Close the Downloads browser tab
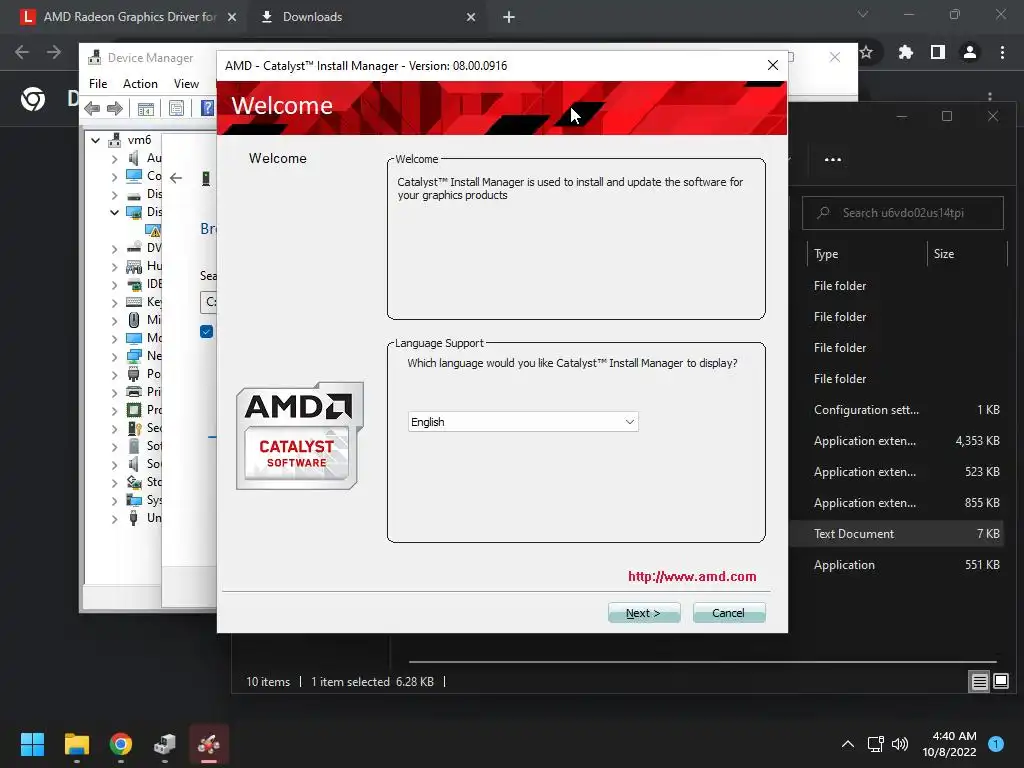This screenshot has width=1024, height=768. [x=471, y=17]
